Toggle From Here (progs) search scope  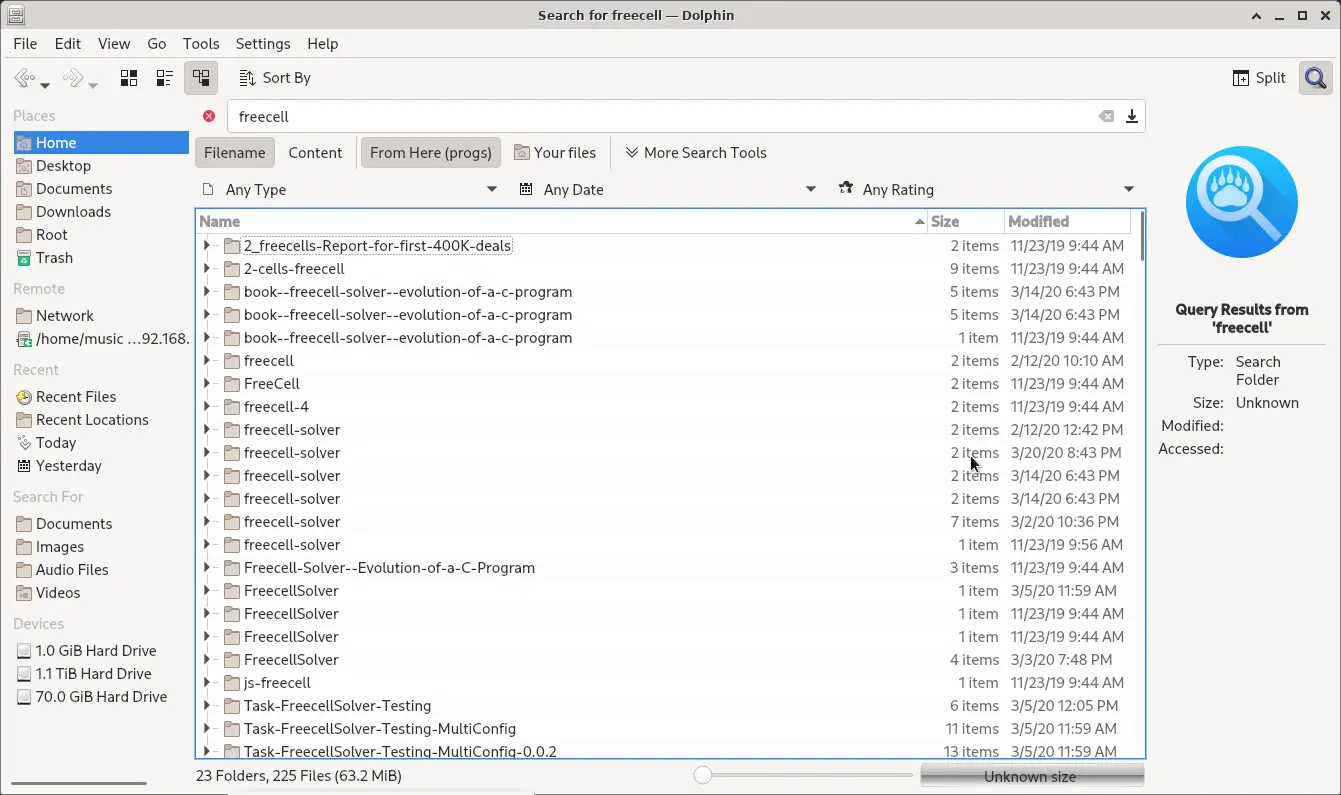coord(431,153)
